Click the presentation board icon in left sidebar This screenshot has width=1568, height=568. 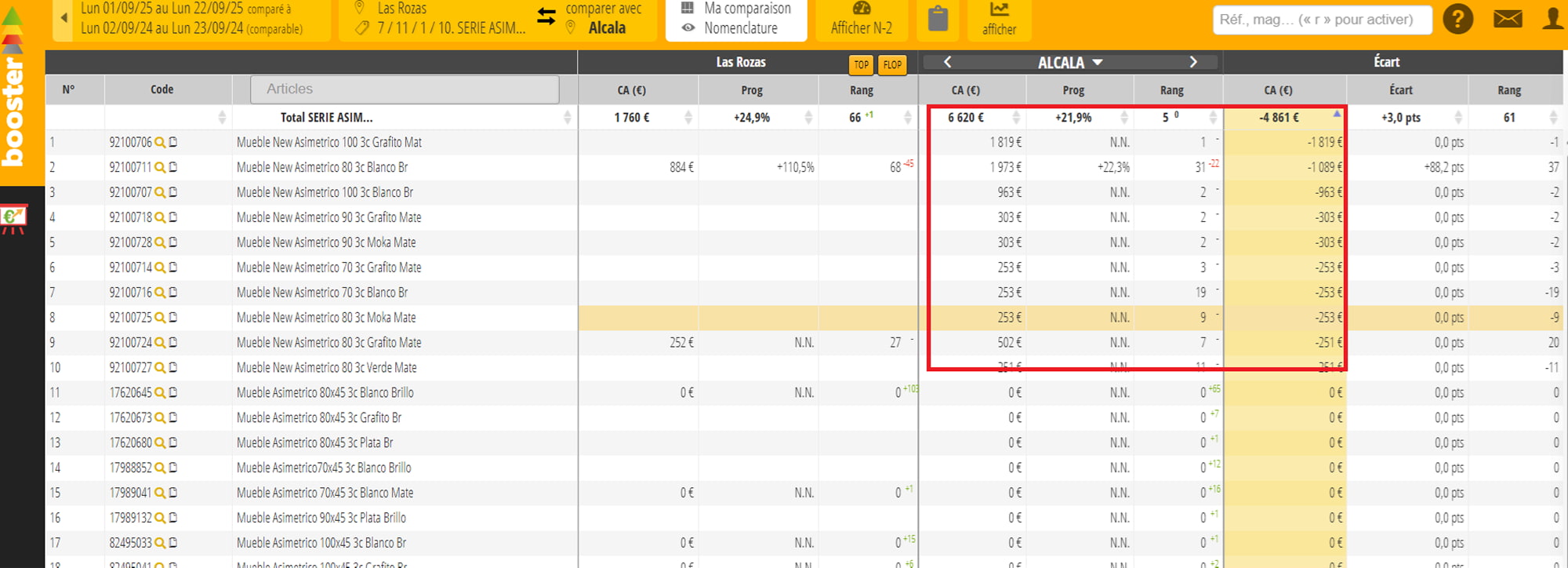click(13, 219)
